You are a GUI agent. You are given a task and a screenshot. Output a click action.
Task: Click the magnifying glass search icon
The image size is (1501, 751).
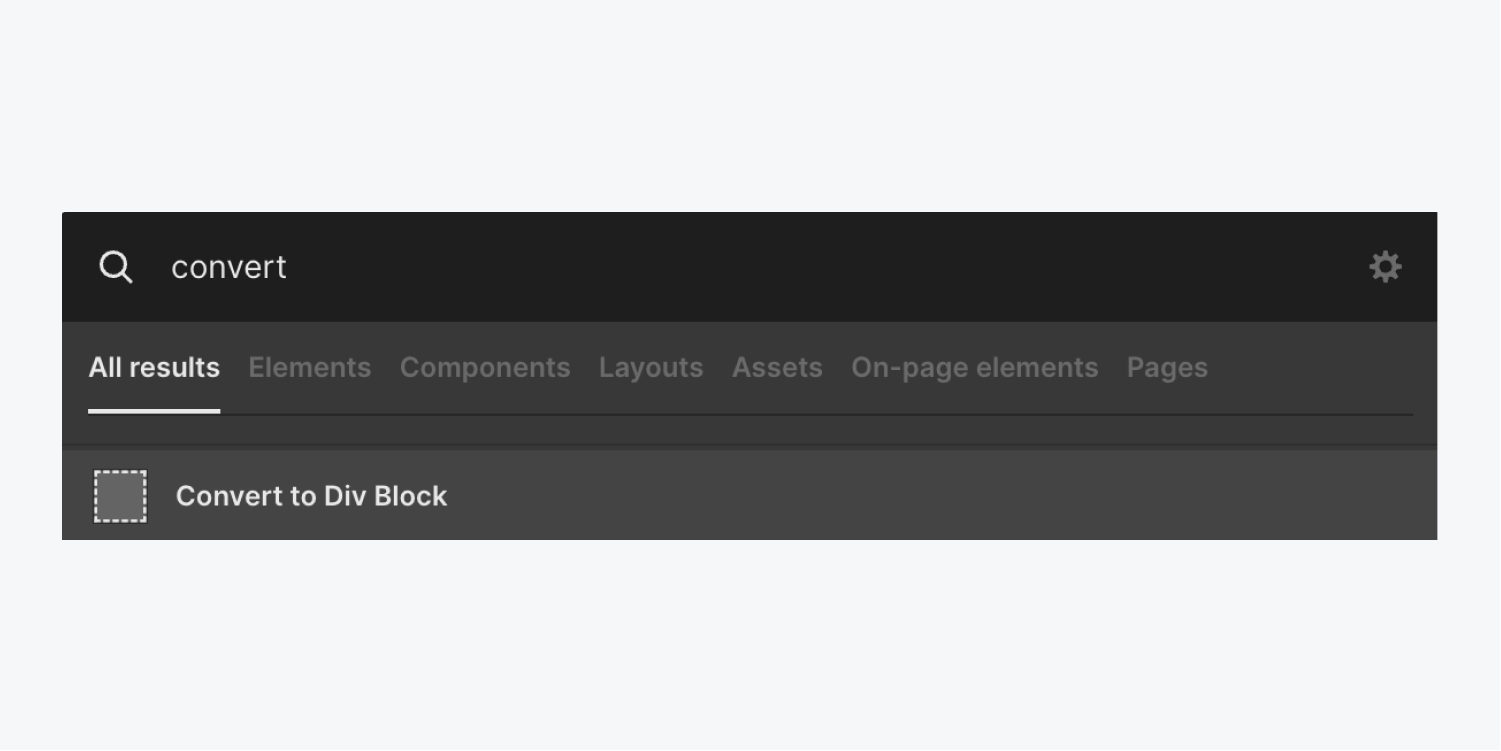click(116, 267)
